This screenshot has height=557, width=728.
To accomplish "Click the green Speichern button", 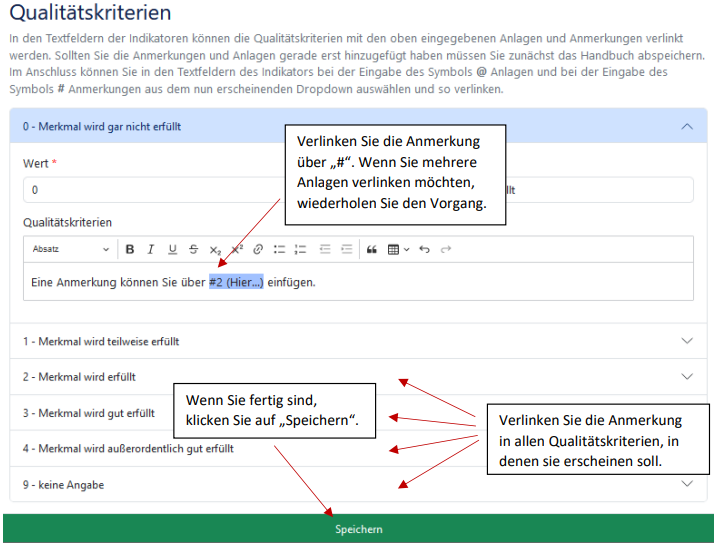I will tap(358, 529).
